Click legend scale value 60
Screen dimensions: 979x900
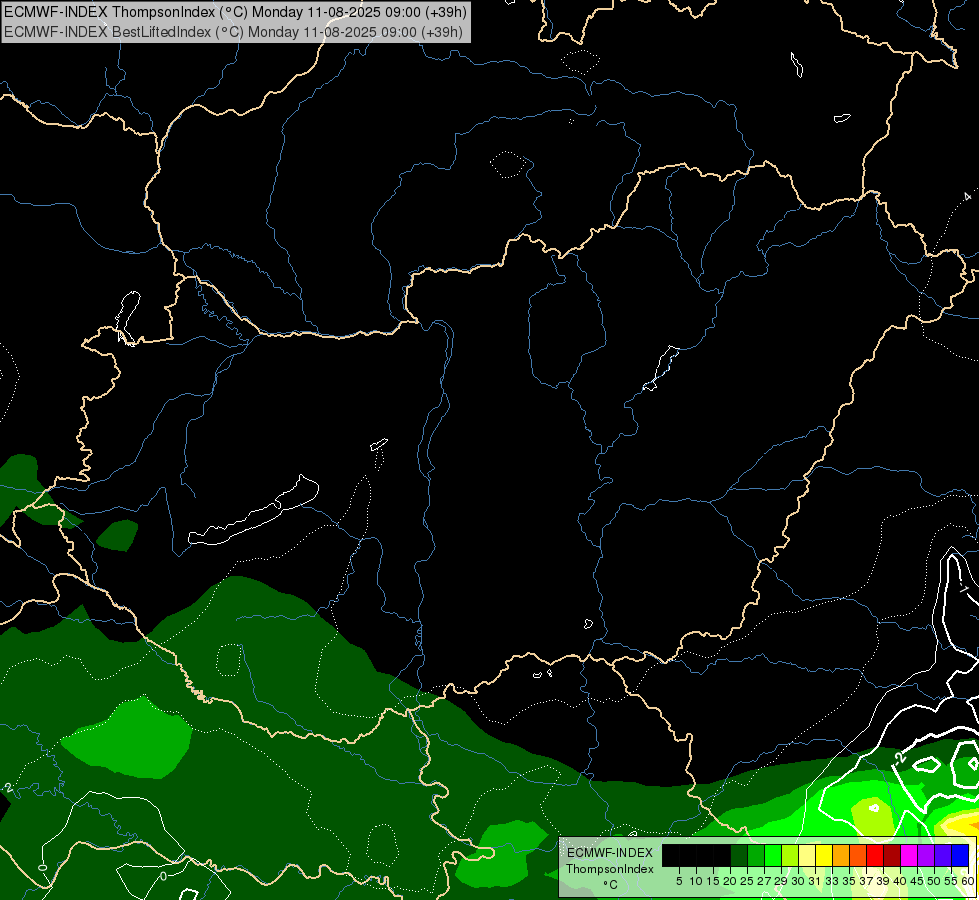coord(968,881)
